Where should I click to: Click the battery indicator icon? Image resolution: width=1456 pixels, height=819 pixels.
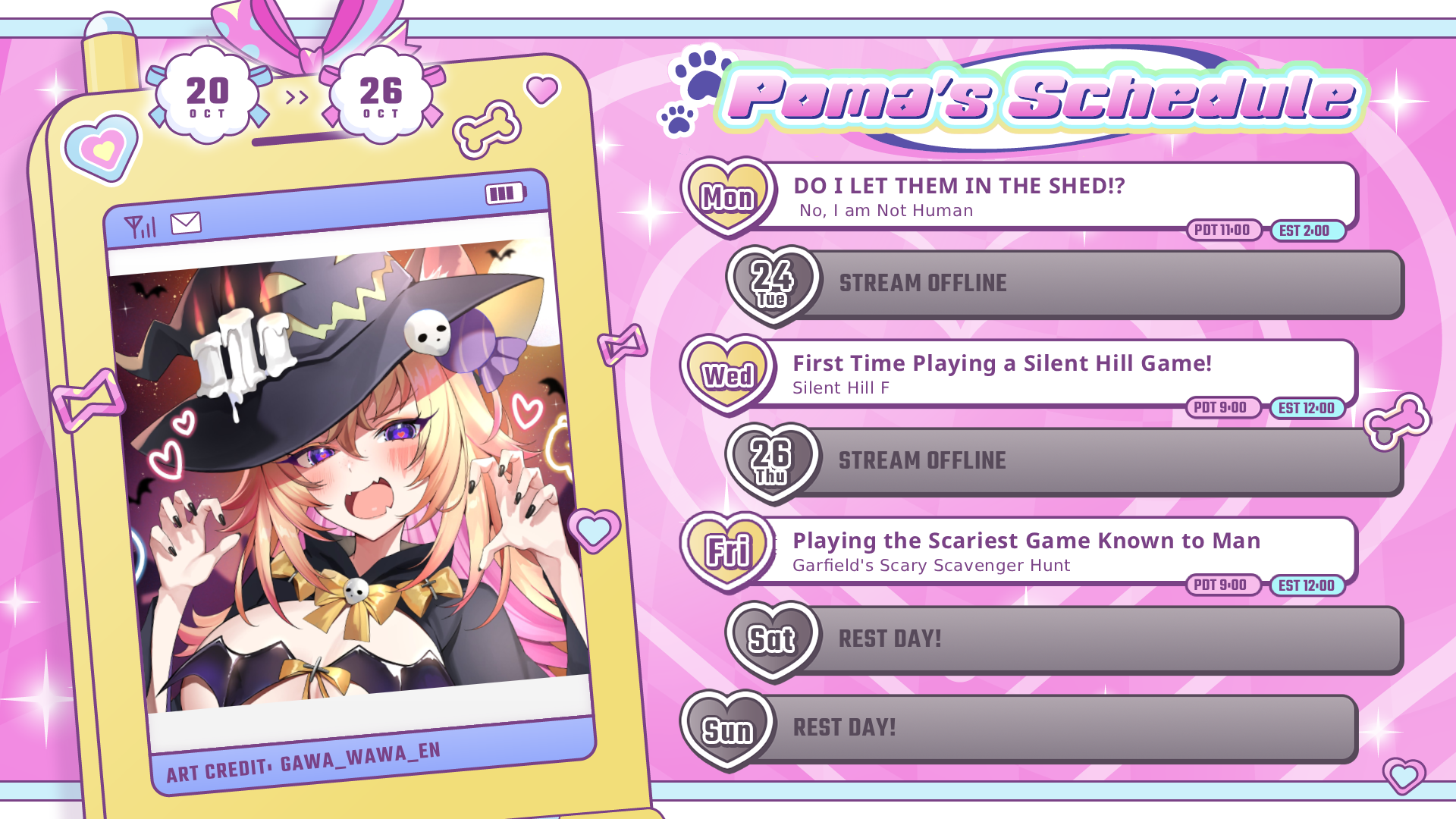[506, 193]
